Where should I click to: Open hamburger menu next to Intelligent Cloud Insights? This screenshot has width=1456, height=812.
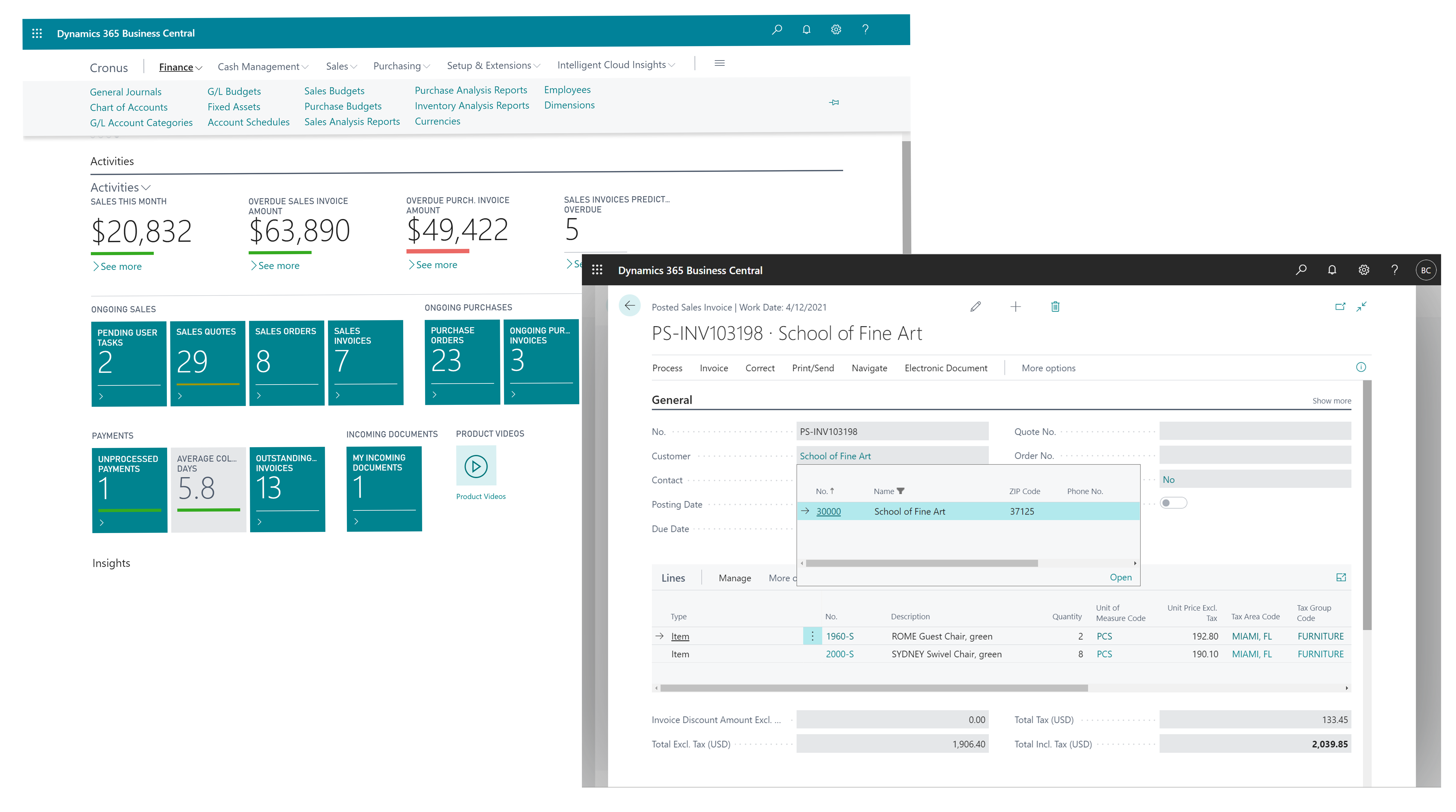pyautogui.click(x=720, y=63)
